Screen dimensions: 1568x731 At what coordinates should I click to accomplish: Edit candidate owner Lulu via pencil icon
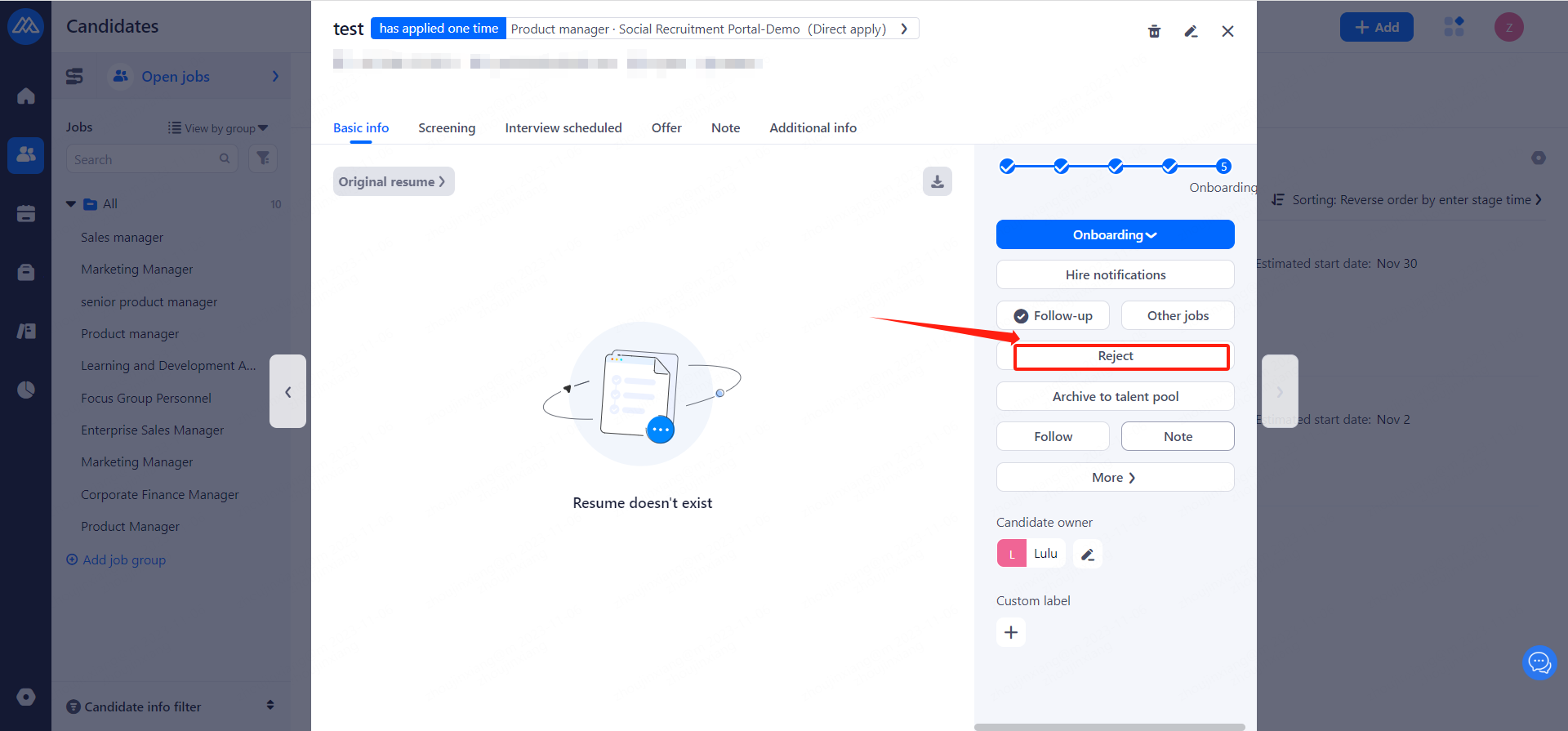click(x=1087, y=555)
